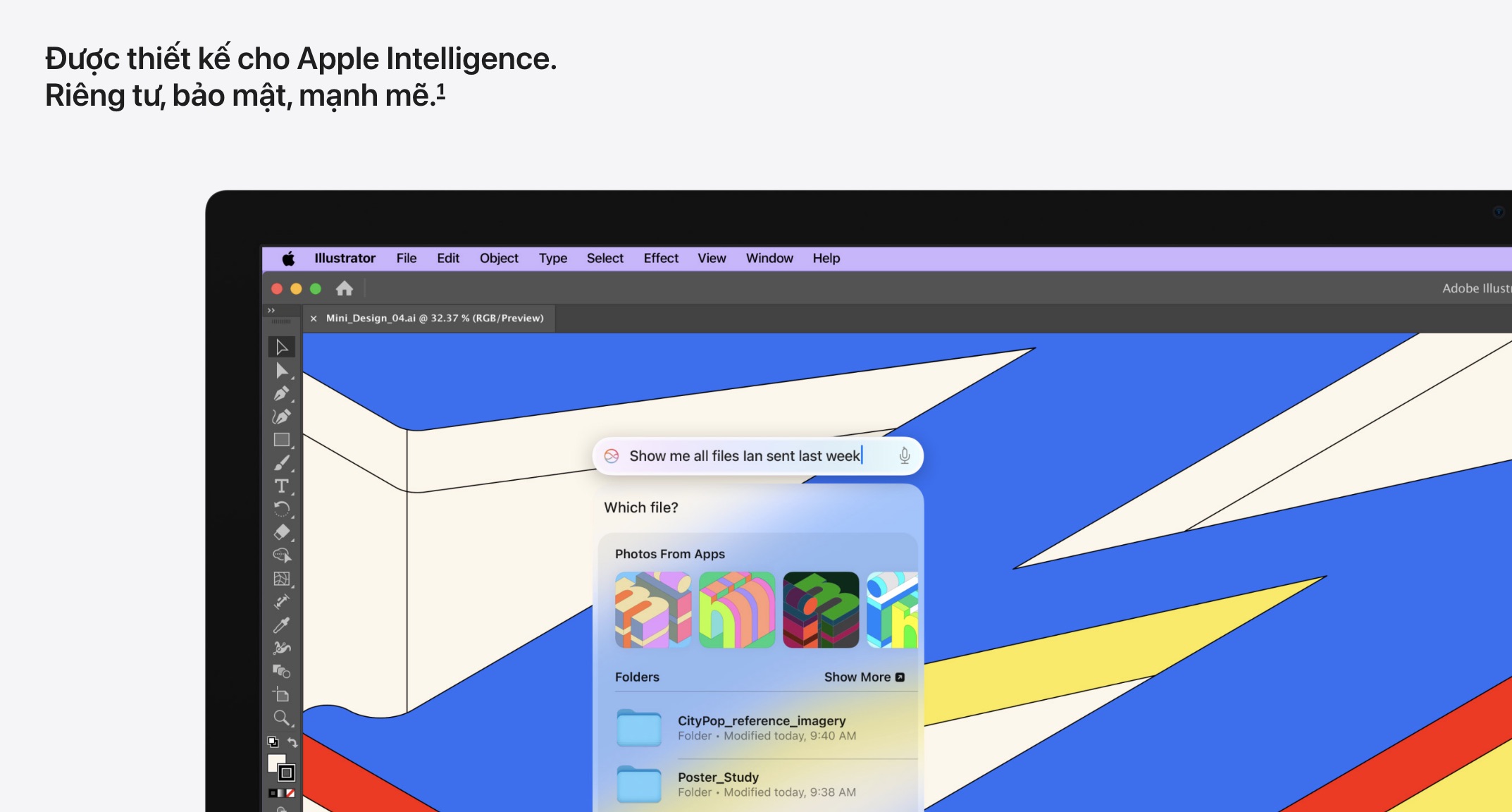The width and height of the screenshot is (1512, 812).
Task: Reset to default fill and stroke
Action: coord(273,742)
